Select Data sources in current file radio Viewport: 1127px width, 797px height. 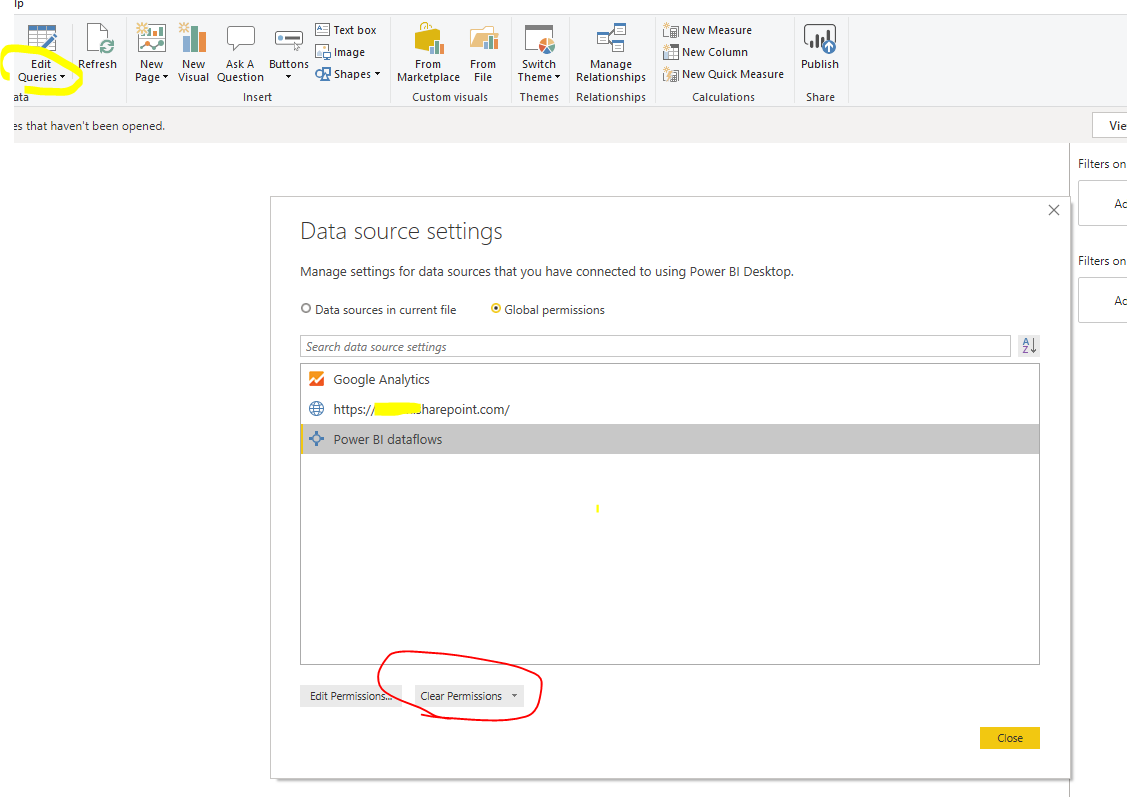click(x=306, y=308)
